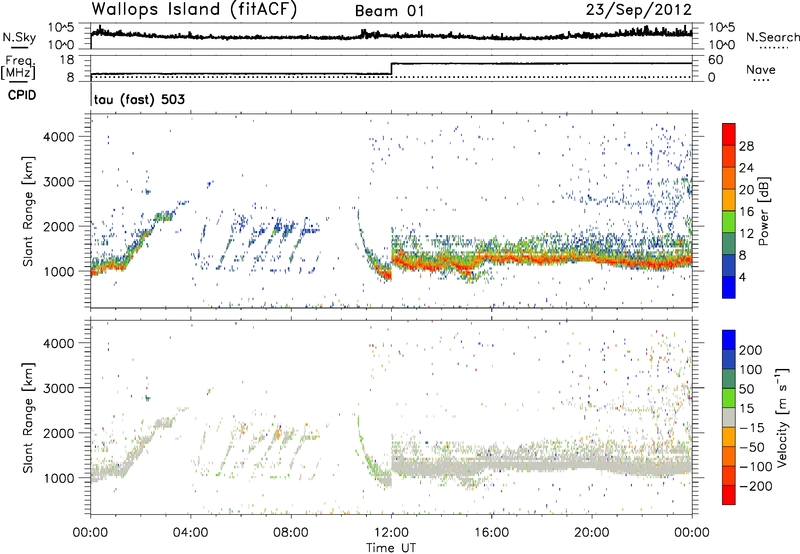Click the "04:00" time axis label
The height and width of the screenshot is (554, 800).
pos(190,533)
